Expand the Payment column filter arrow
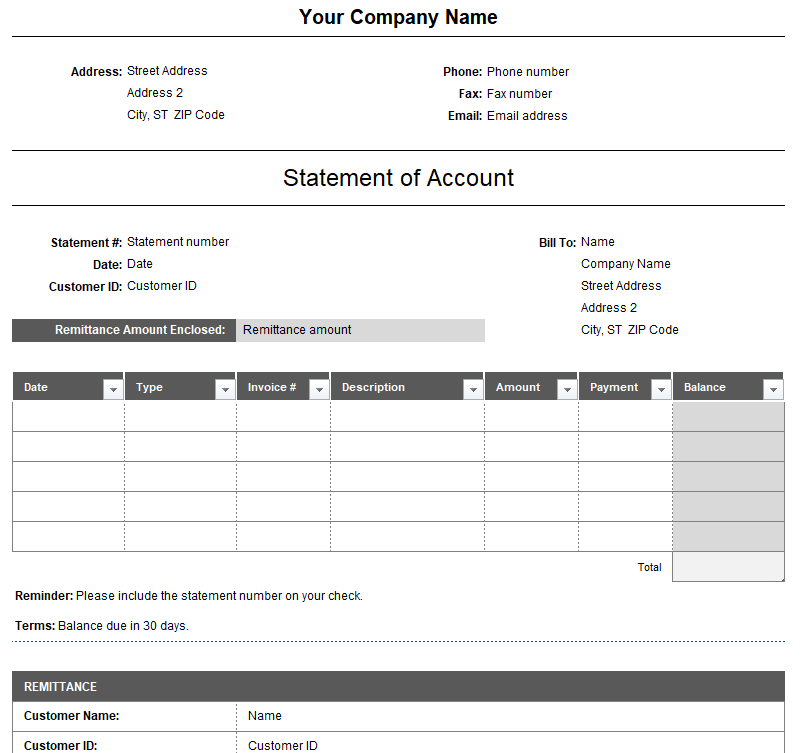This screenshot has height=753, width=802. click(661, 389)
